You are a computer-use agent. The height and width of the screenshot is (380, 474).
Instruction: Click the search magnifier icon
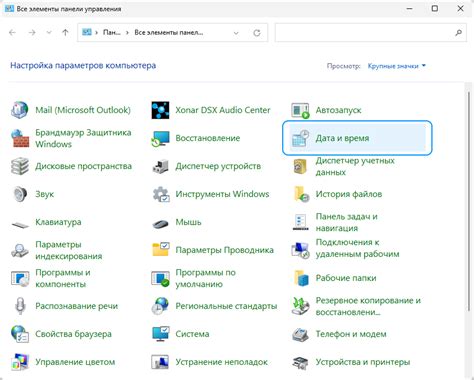pos(459,33)
